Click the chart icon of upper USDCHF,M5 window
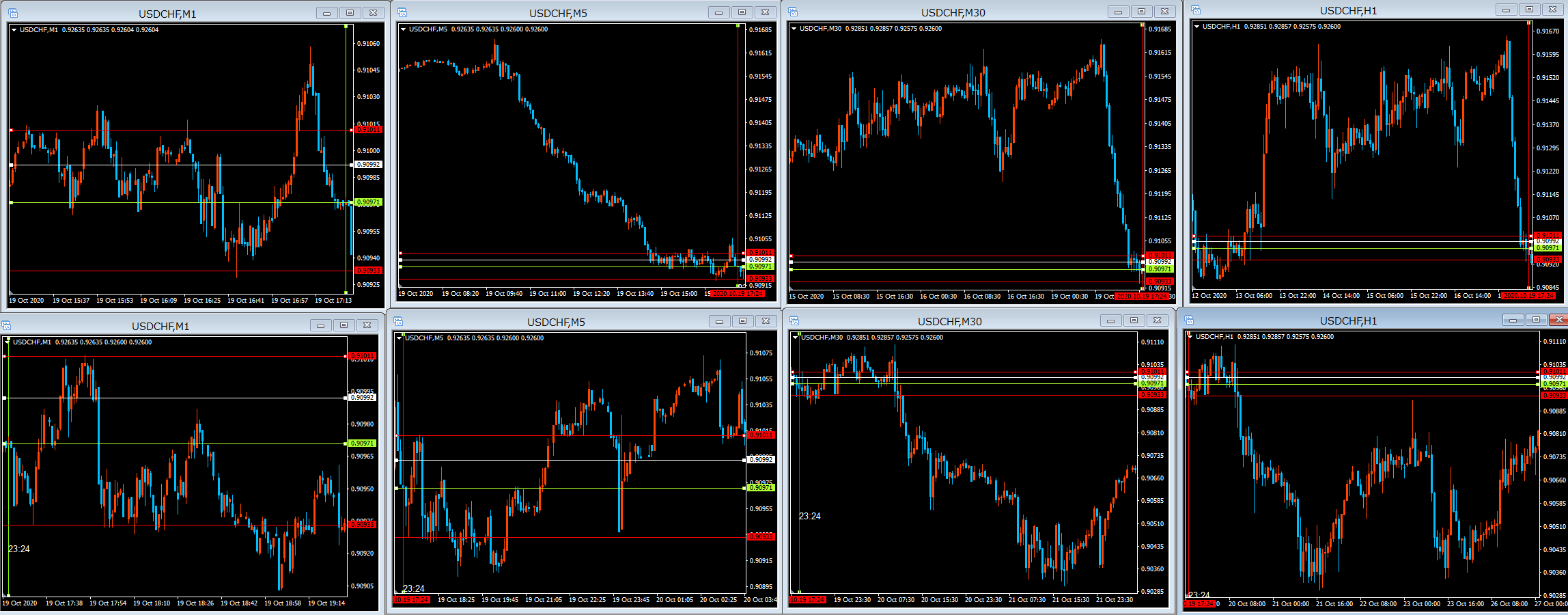 point(402,12)
